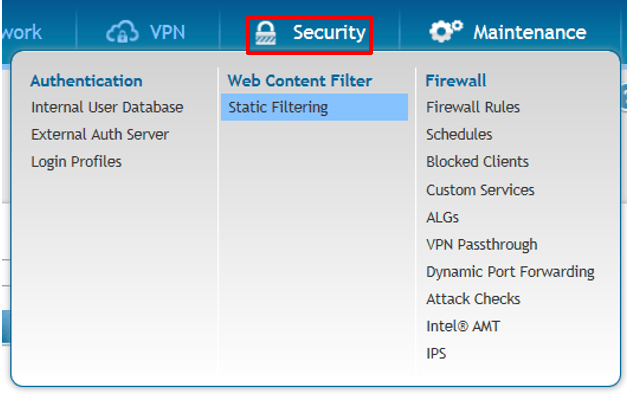627x396 pixels.
Task: Select ALGs firewall option
Action: (443, 218)
